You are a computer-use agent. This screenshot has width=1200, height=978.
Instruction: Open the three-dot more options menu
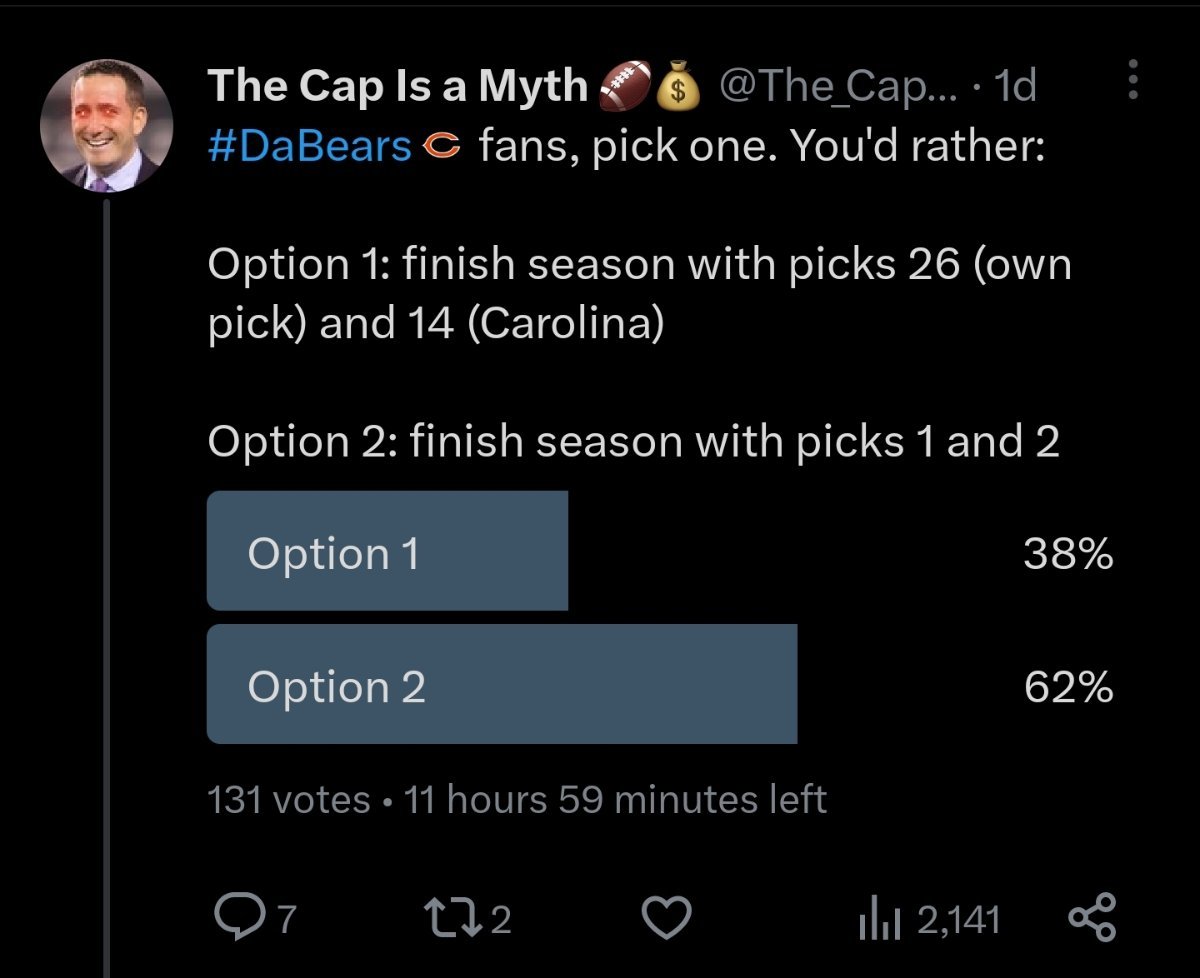point(1132,79)
